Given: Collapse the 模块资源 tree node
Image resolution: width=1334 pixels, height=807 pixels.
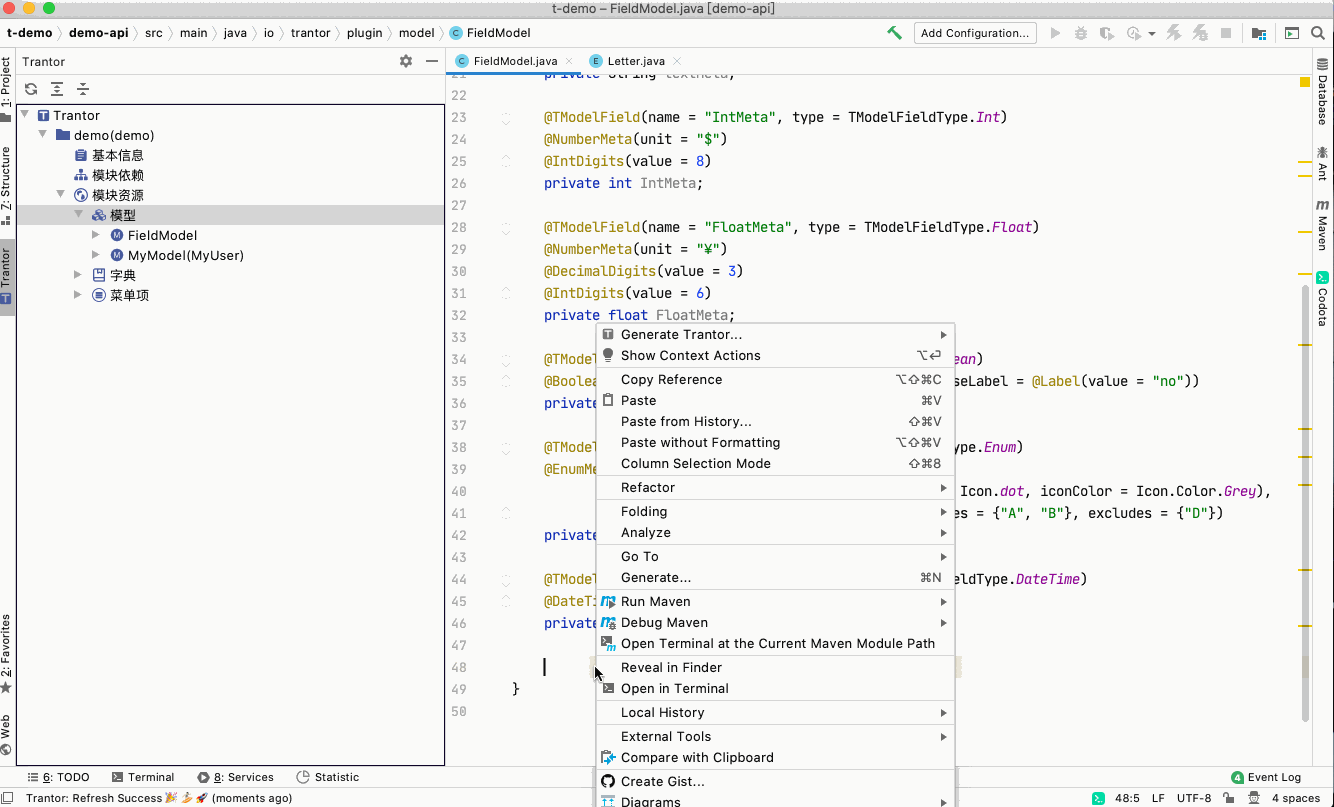Looking at the screenshot, I should click(61, 195).
